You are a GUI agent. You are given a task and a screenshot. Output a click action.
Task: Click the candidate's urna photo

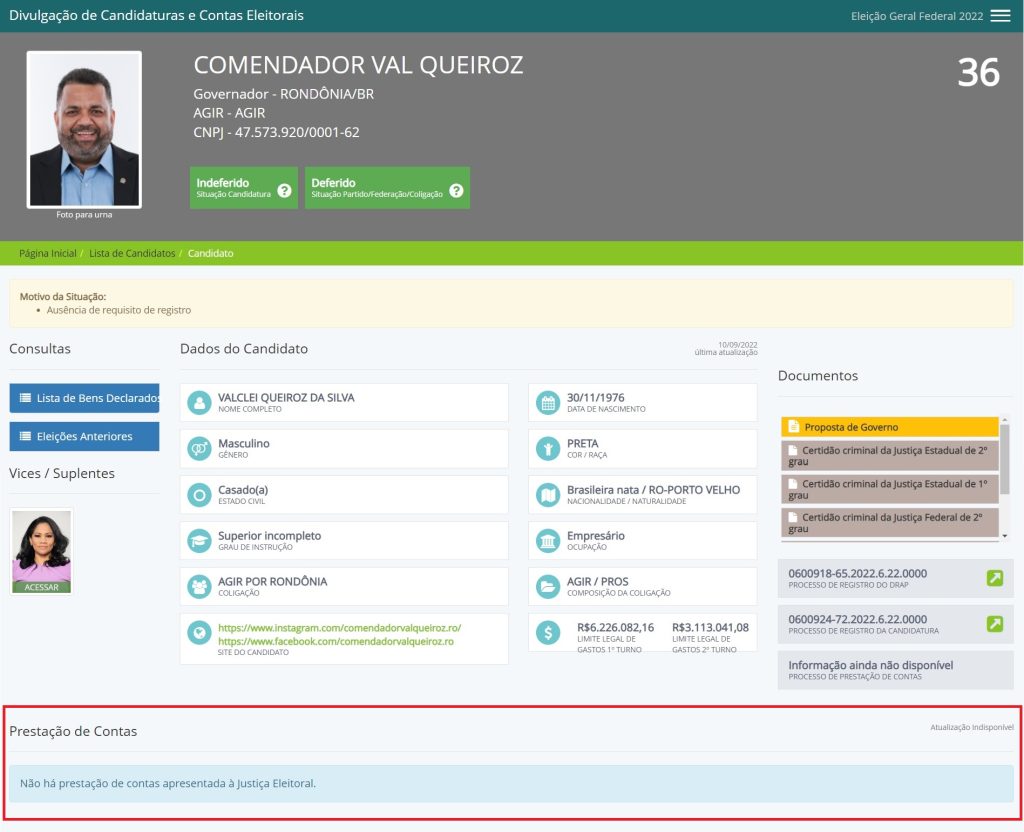[84, 129]
